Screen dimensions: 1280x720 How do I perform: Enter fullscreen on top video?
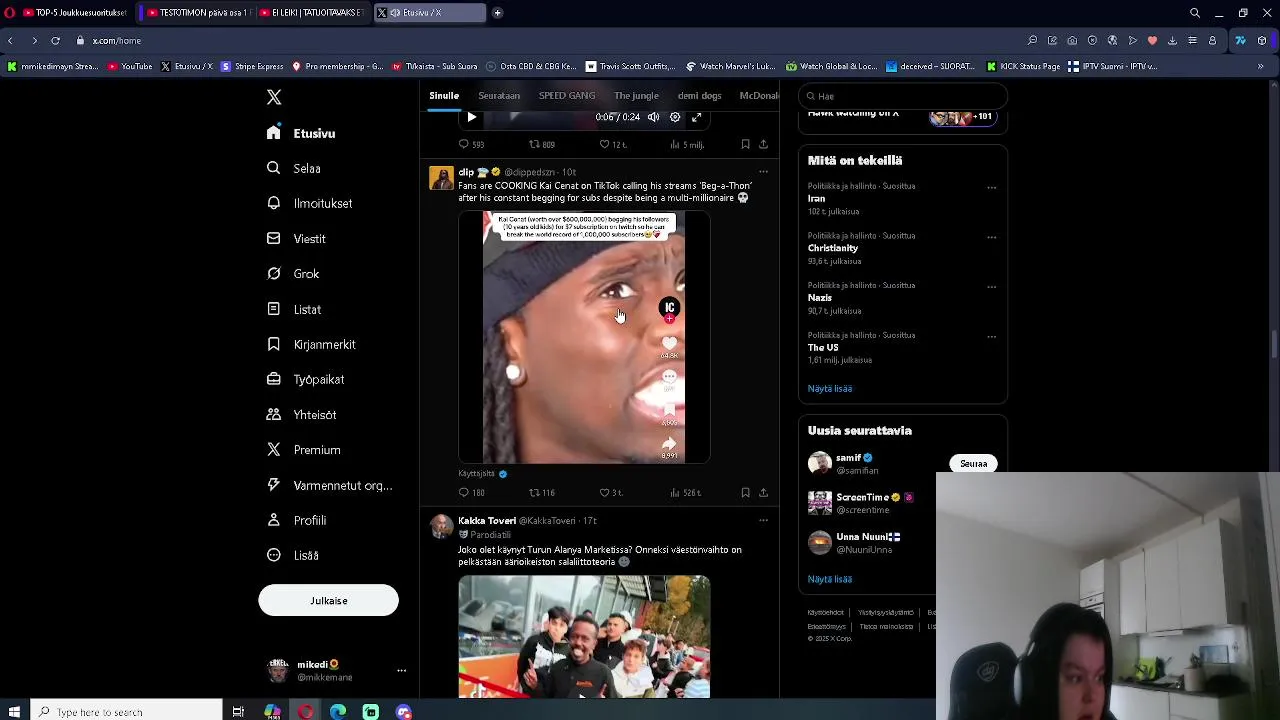(x=697, y=117)
